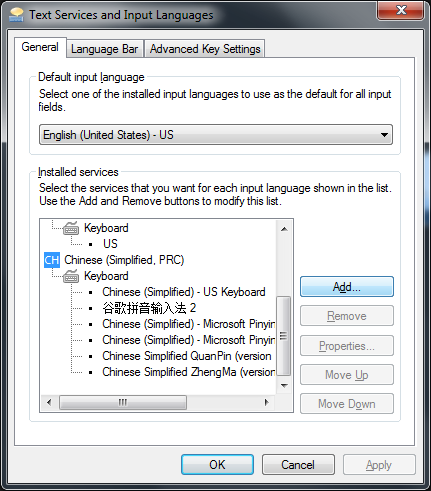Select Chinese Simplified ZhengMa entry
Image resolution: width=431 pixels, height=491 pixels.
pyautogui.click(x=189, y=372)
